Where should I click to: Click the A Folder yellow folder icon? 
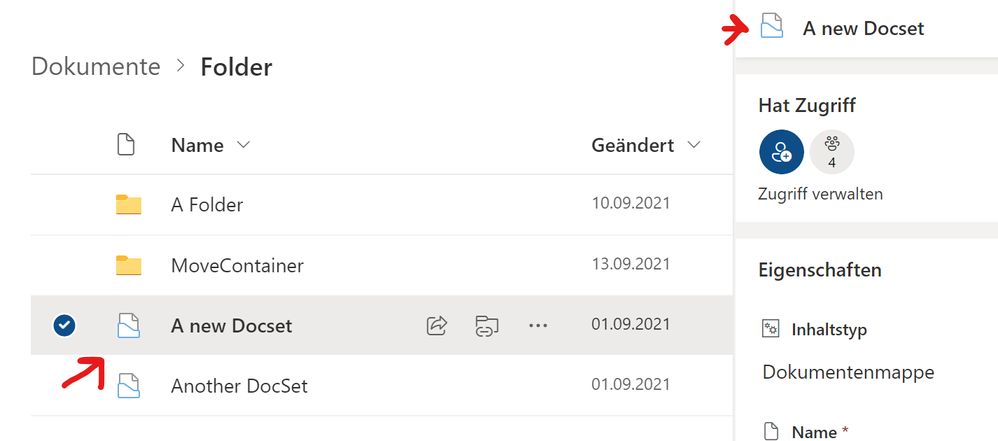[128, 205]
